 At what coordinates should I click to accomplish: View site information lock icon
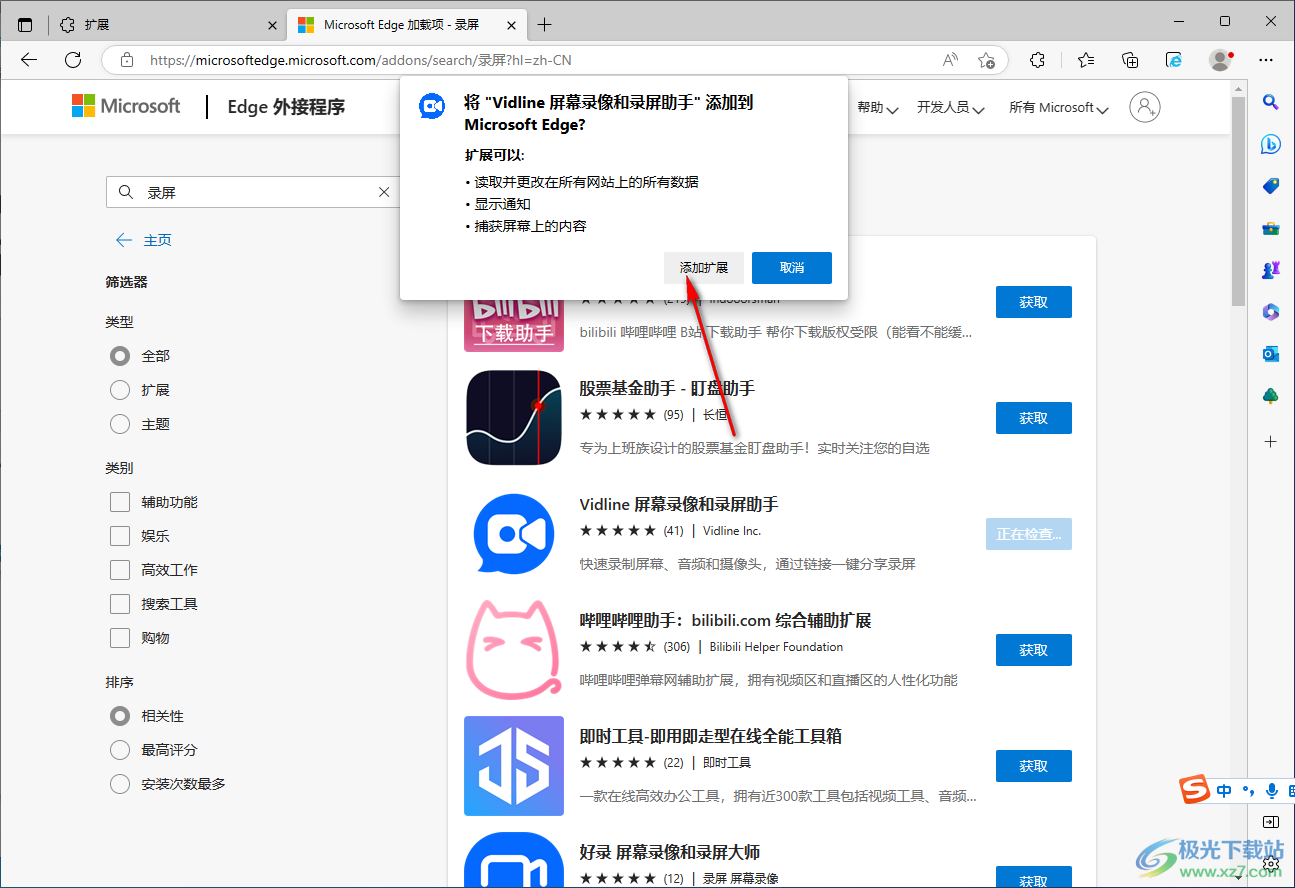click(126, 60)
